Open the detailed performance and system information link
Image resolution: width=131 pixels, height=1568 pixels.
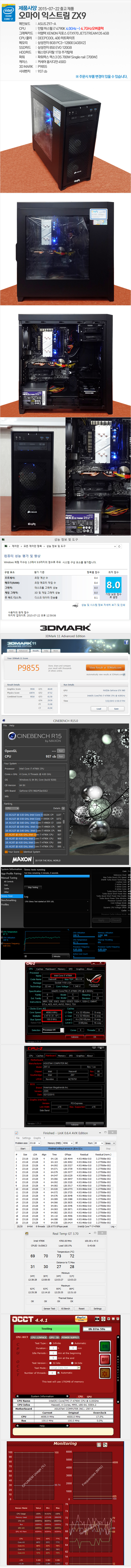(103, 605)
